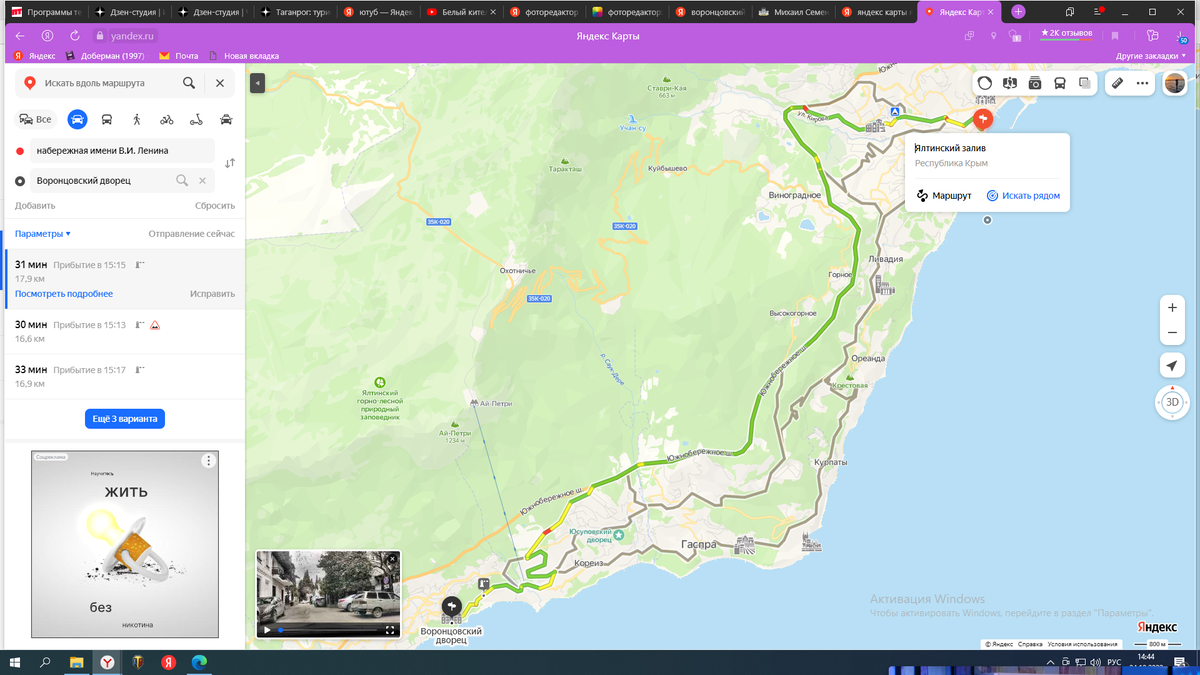
Task: Clear the Воронцовский дворец destination field
Action: (202, 181)
